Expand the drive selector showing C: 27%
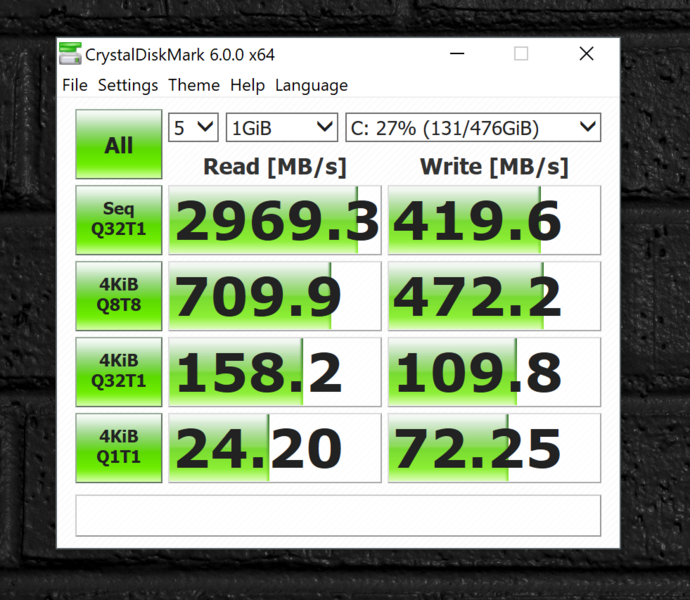This screenshot has height=600, width=690. (x=473, y=128)
